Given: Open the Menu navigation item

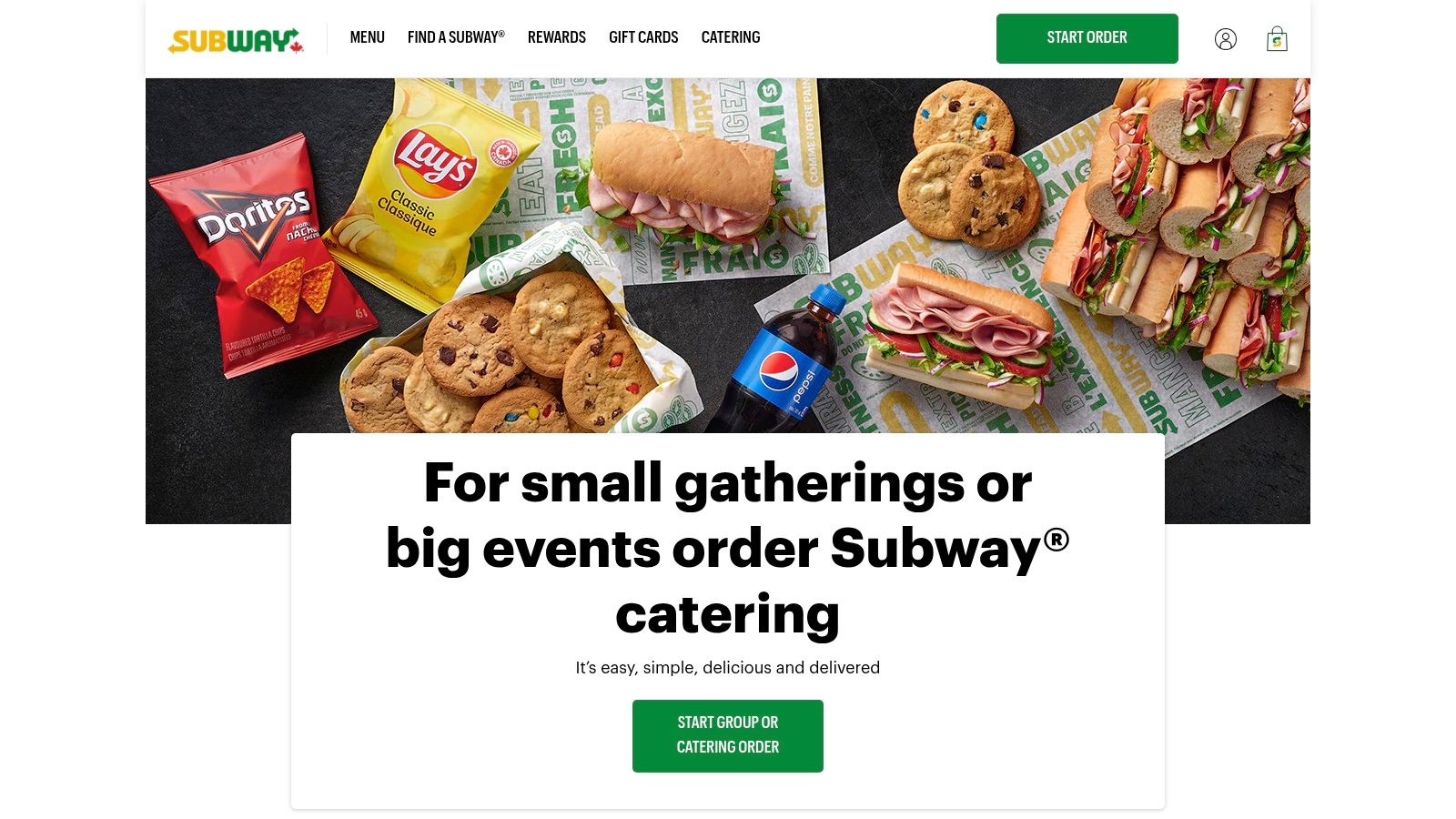Looking at the screenshot, I should coord(368,37).
